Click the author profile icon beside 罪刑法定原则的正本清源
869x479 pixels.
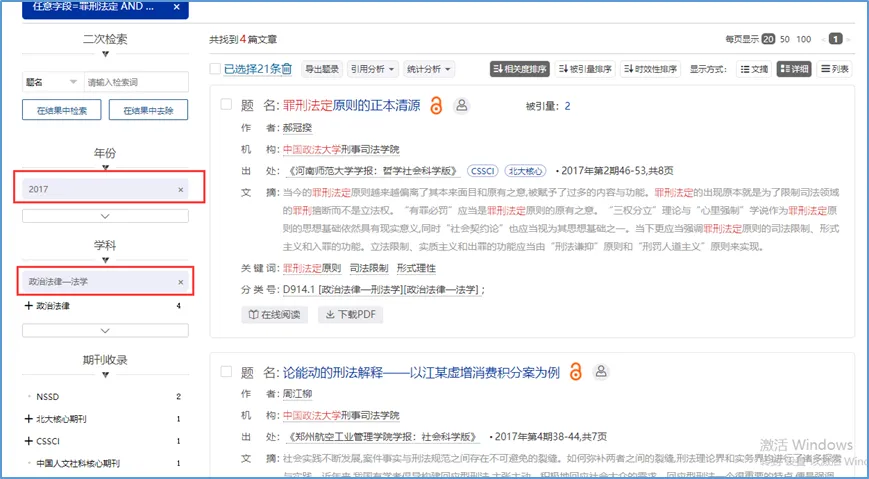pos(462,105)
